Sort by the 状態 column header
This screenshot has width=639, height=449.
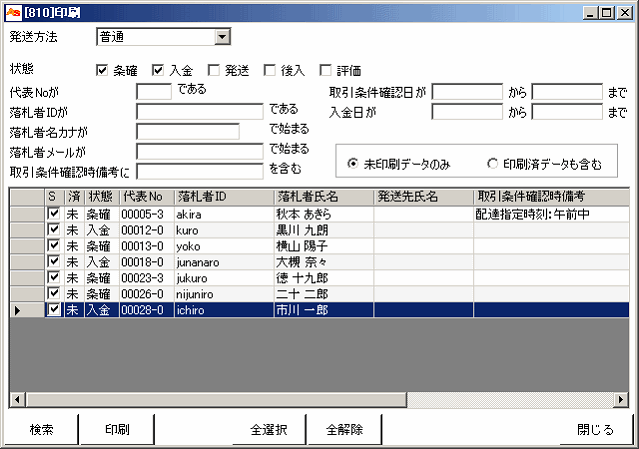[102, 197]
